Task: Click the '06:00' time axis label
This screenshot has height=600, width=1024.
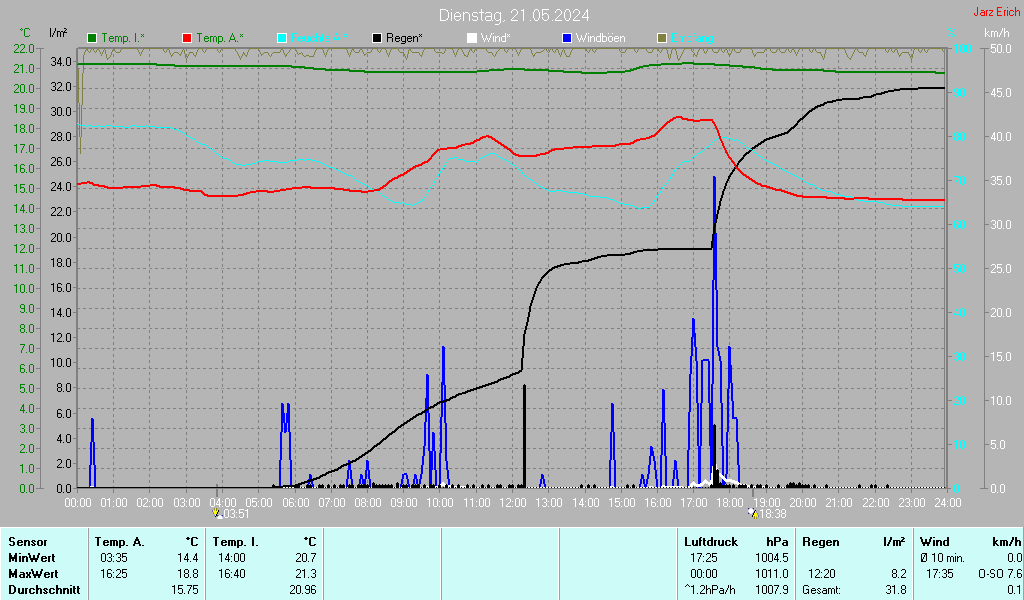Action: tap(295, 503)
